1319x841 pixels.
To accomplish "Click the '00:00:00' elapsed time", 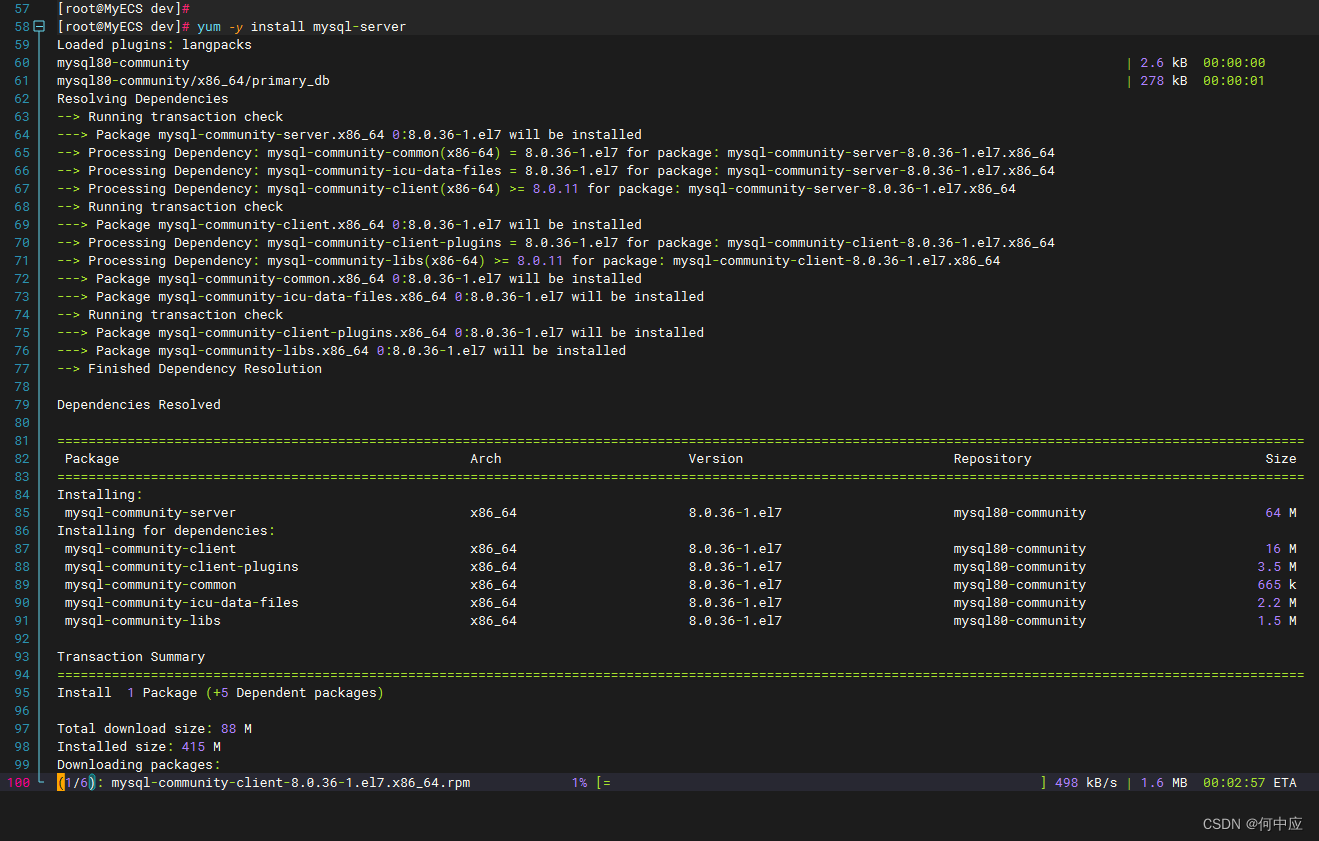I will (x=1234, y=63).
